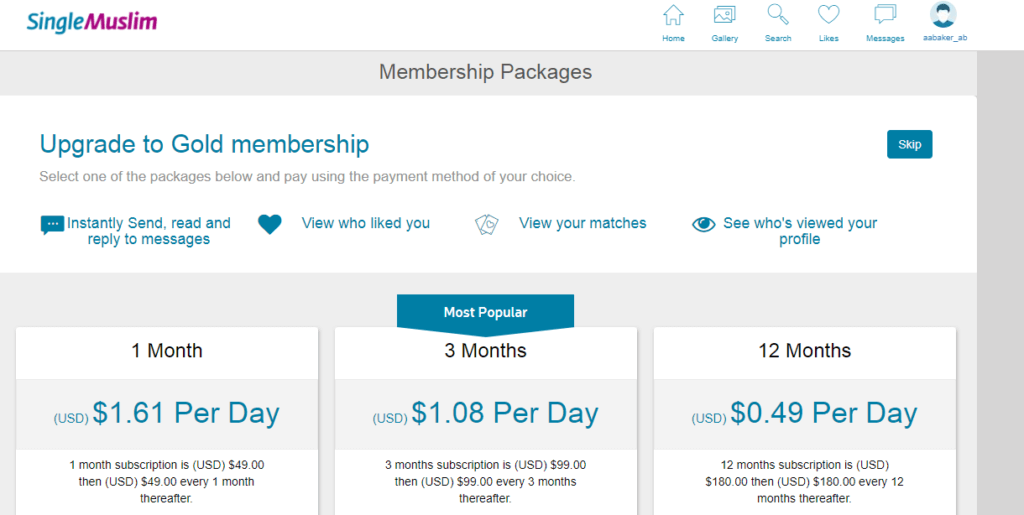Select the 1 Month package header
Viewport: 1024px width, 515px height.
coord(167,351)
